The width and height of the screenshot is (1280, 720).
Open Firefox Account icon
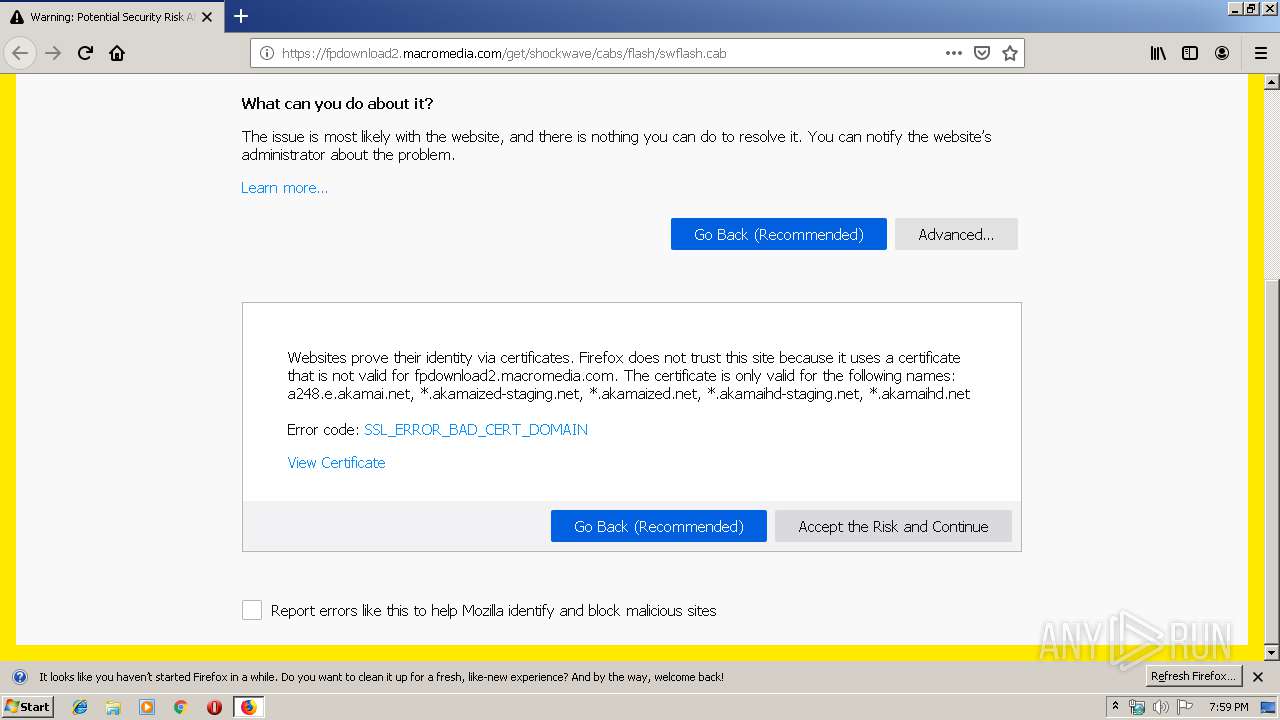click(1222, 53)
